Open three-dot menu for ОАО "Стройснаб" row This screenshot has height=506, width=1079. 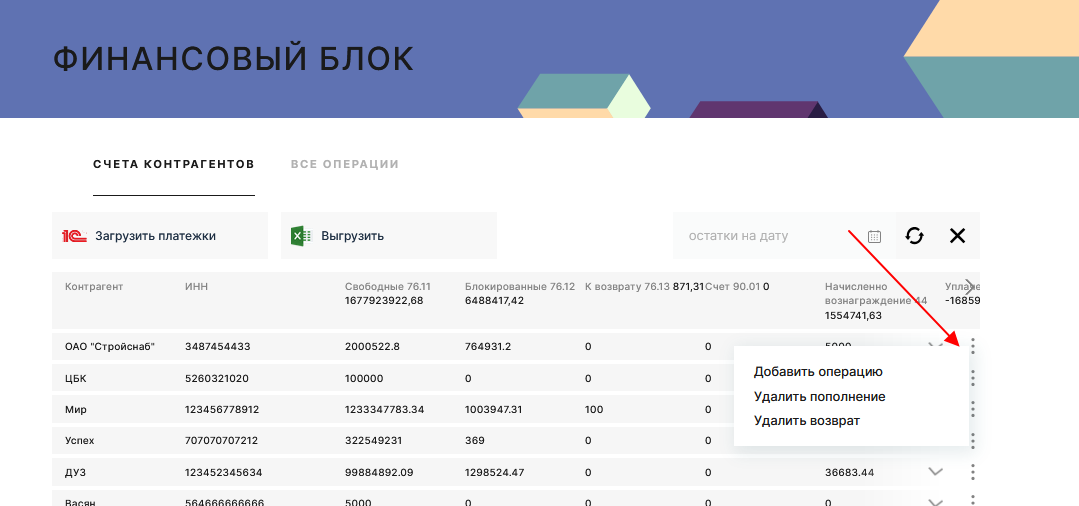(972, 346)
